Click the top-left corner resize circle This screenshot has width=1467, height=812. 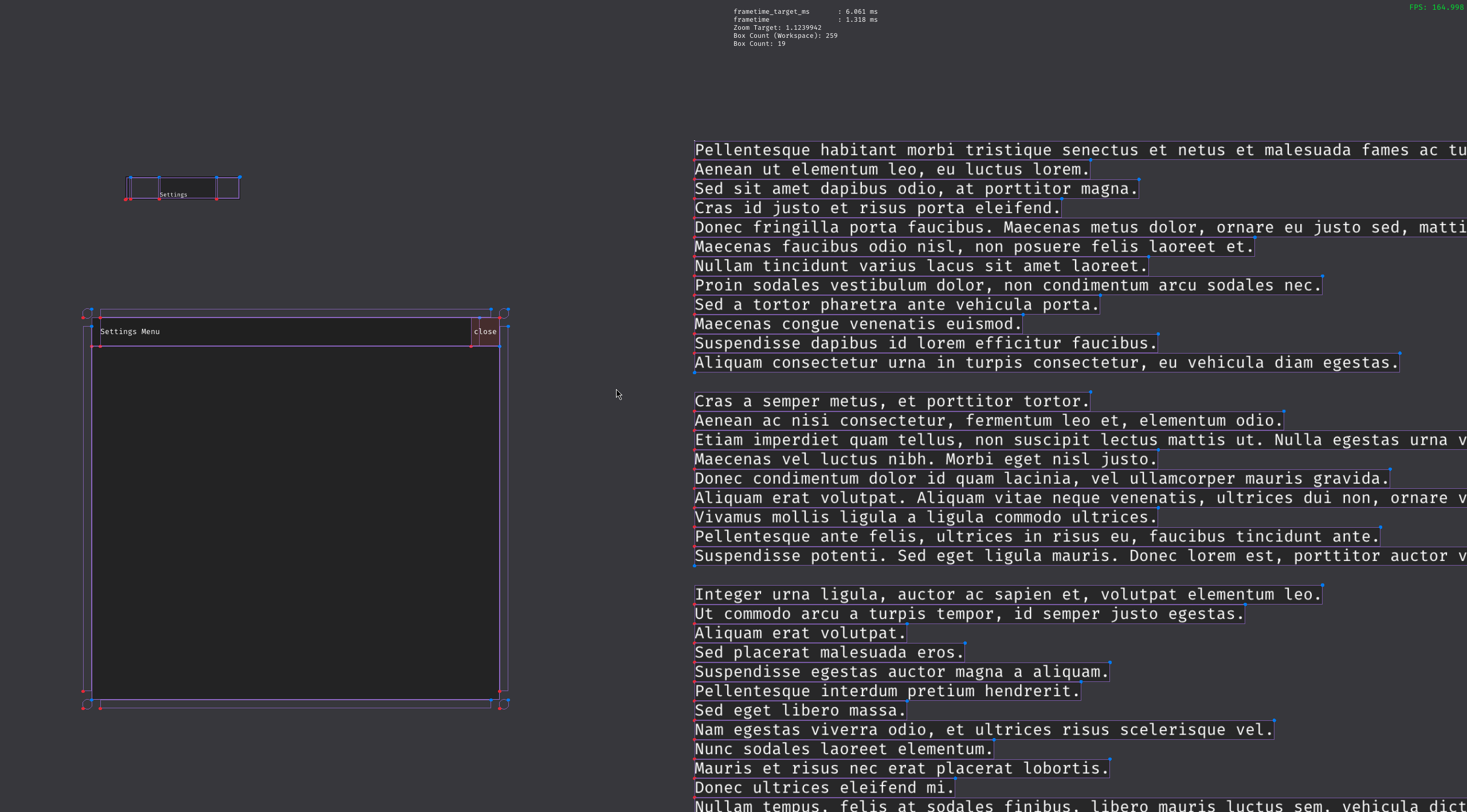(87, 313)
